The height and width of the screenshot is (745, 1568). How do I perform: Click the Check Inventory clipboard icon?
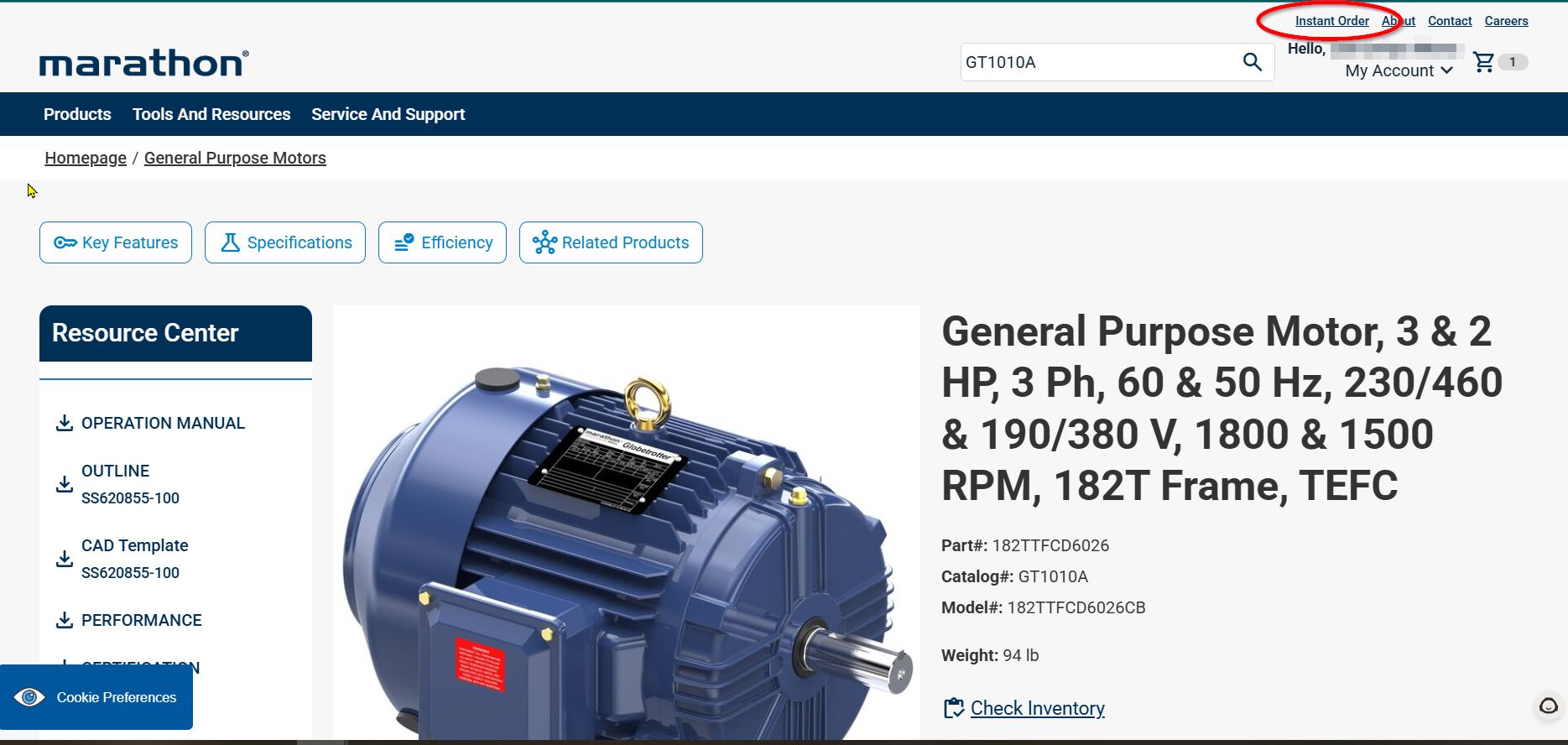(x=953, y=708)
